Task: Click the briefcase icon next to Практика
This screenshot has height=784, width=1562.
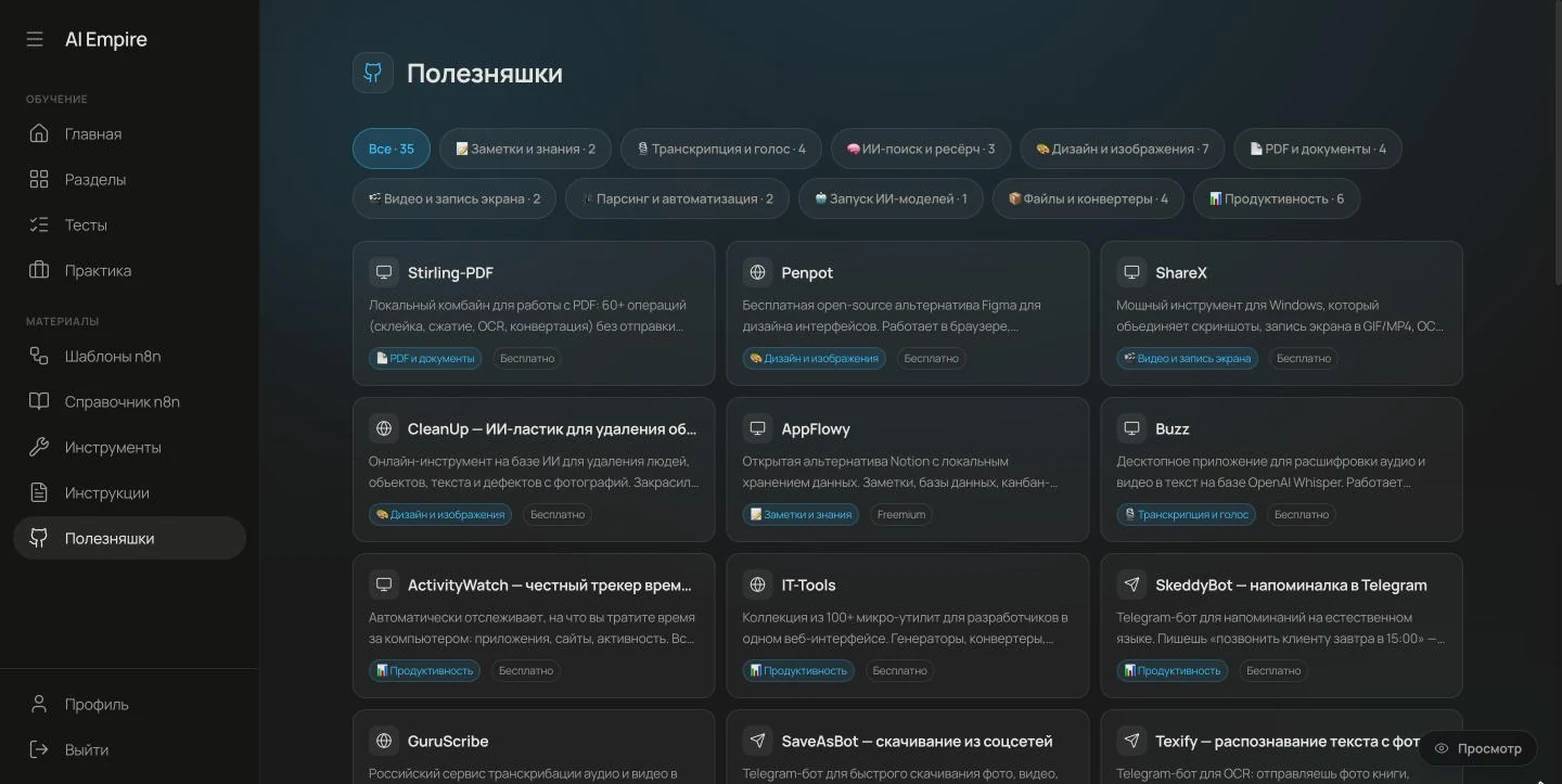Action: point(39,271)
